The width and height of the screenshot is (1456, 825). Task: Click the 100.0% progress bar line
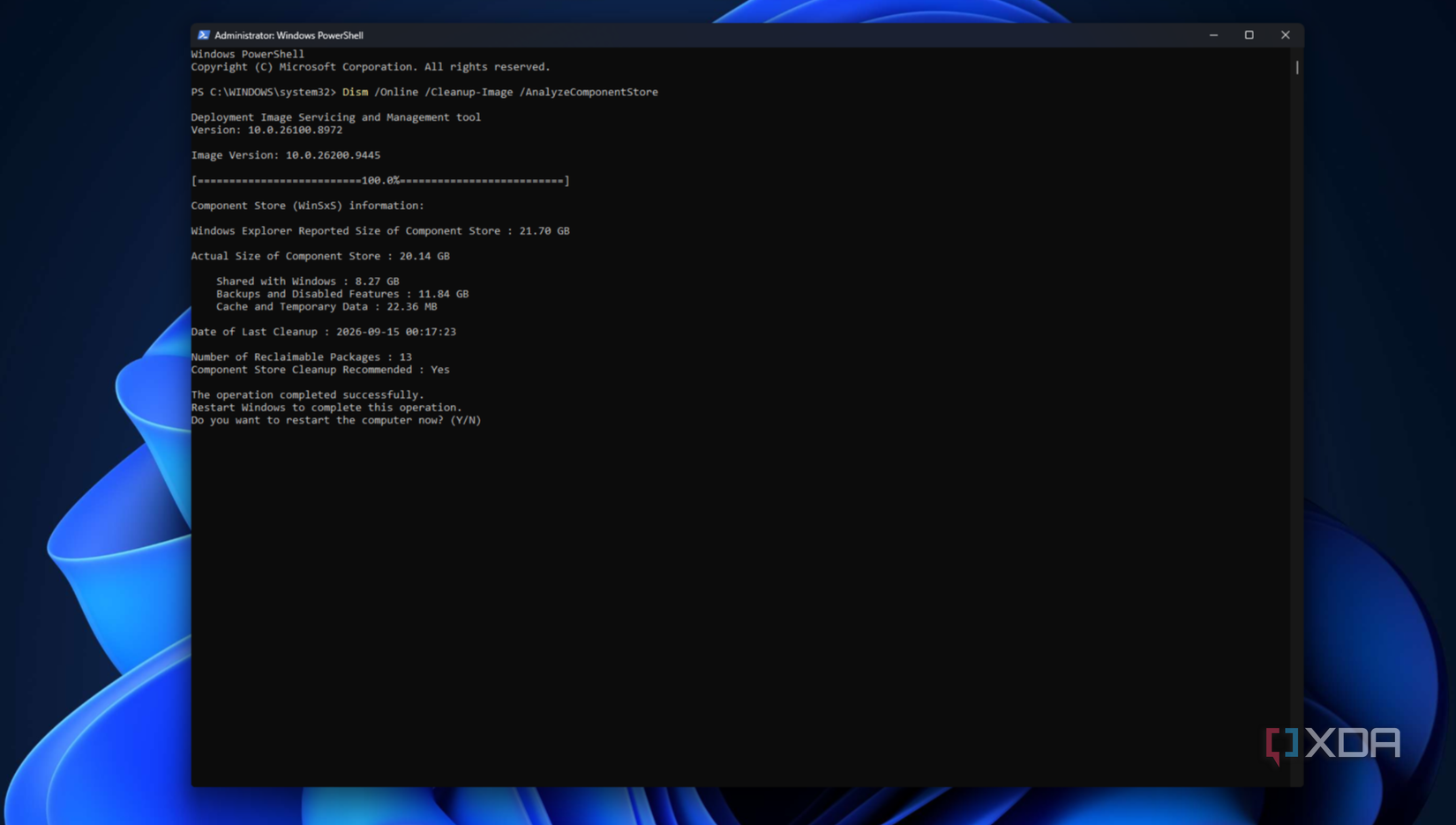click(x=380, y=181)
